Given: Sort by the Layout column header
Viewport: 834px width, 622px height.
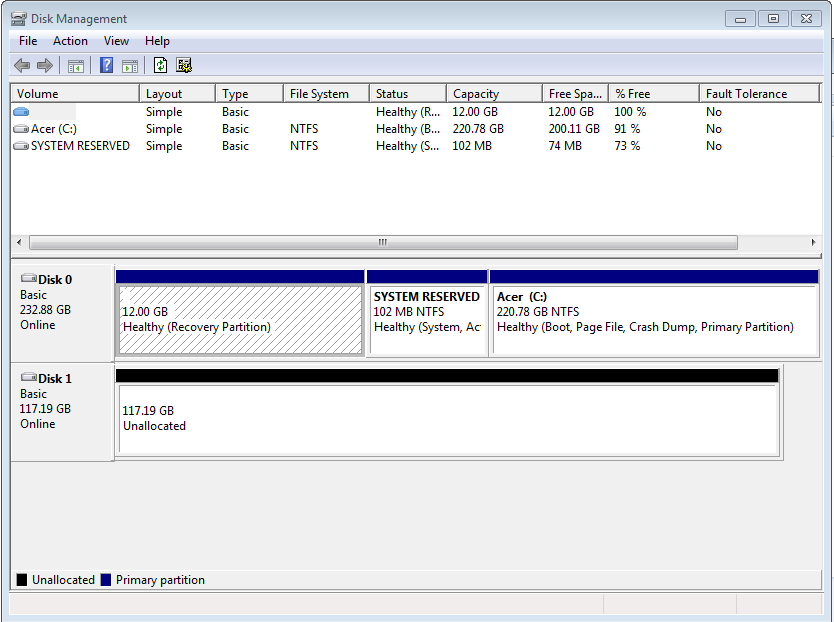Looking at the screenshot, I should point(178,94).
